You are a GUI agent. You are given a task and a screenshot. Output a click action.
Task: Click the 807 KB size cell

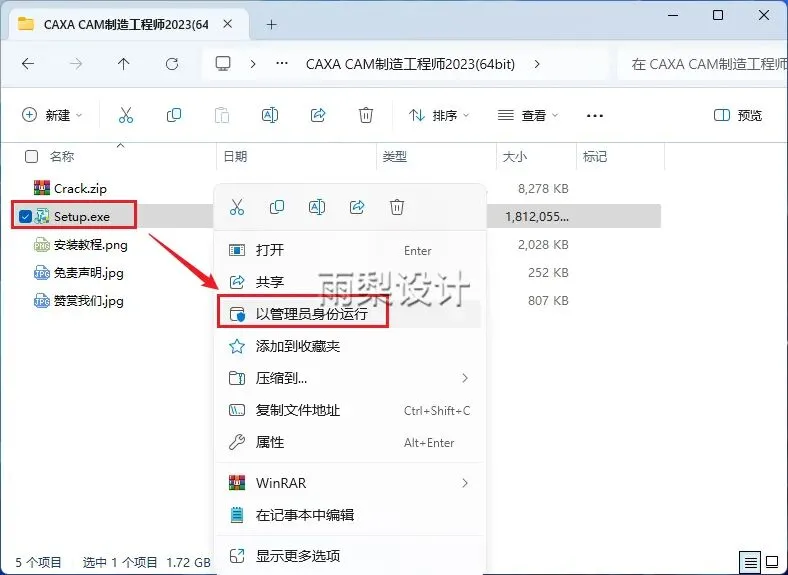click(548, 301)
